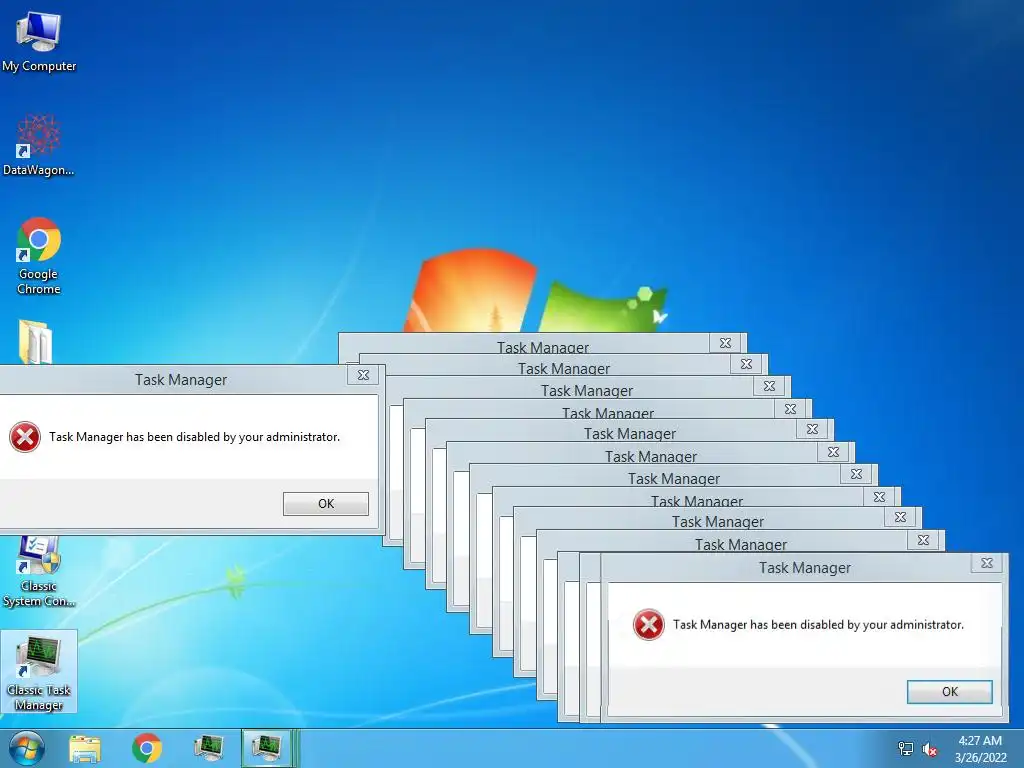
Task: Open the My Computer desktop icon
Action: (x=39, y=41)
